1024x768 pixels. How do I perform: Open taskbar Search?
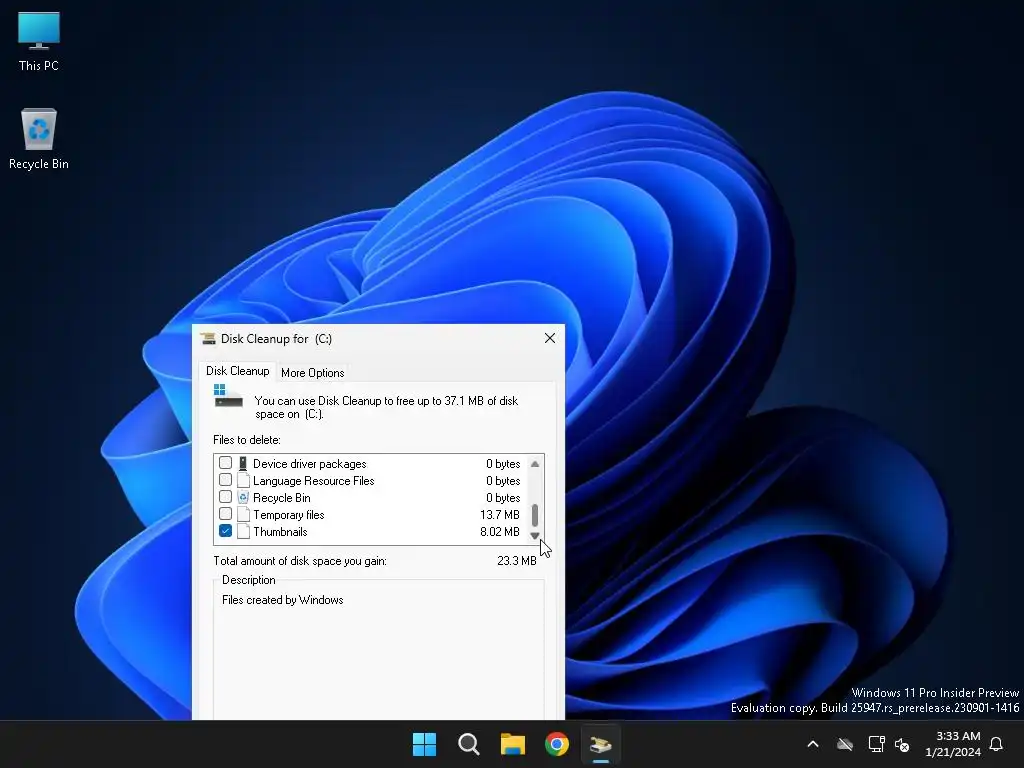pyautogui.click(x=468, y=744)
